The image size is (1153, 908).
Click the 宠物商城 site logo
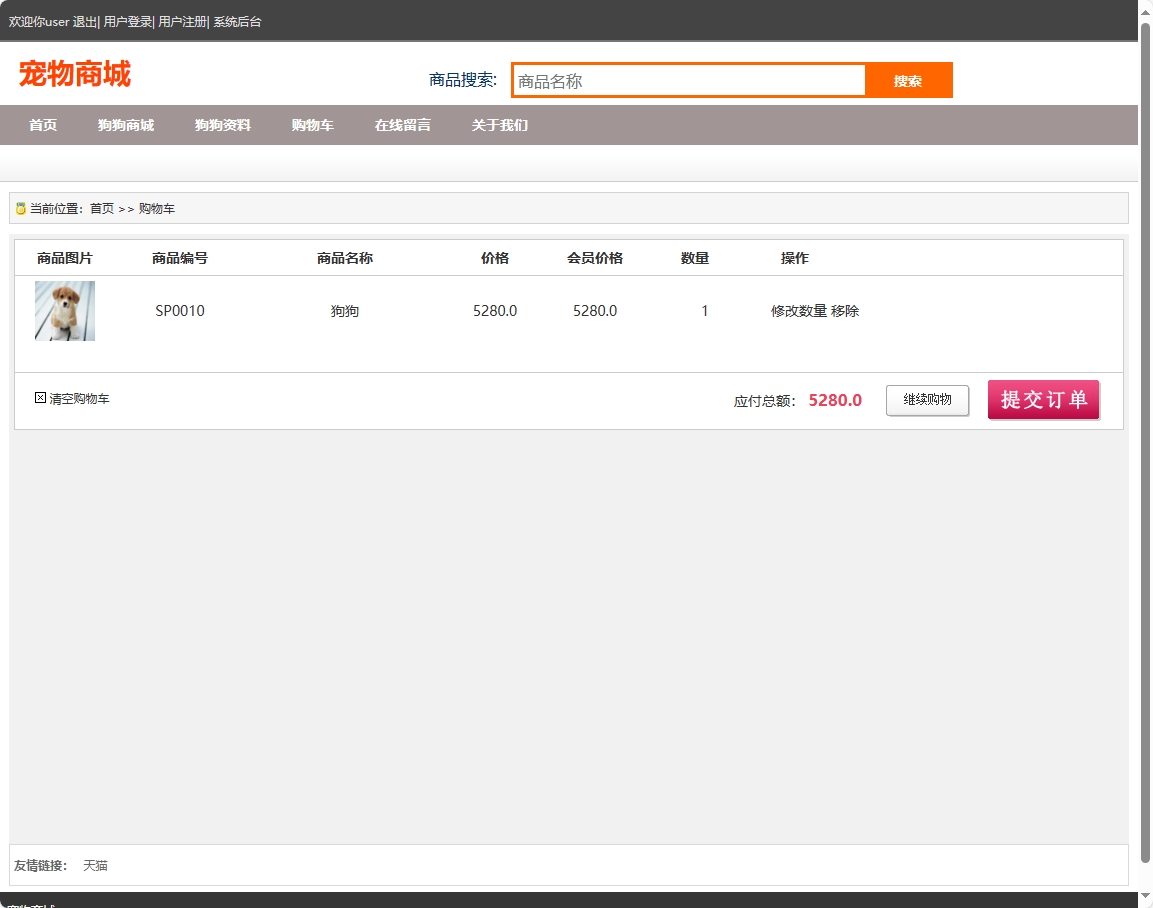point(75,74)
